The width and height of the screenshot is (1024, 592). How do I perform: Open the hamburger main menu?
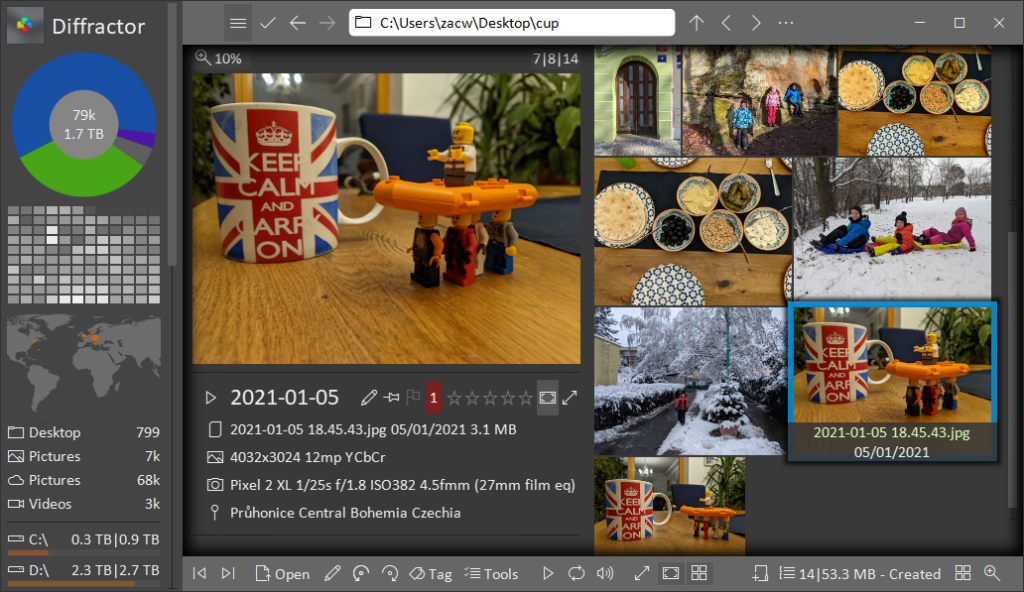237,23
